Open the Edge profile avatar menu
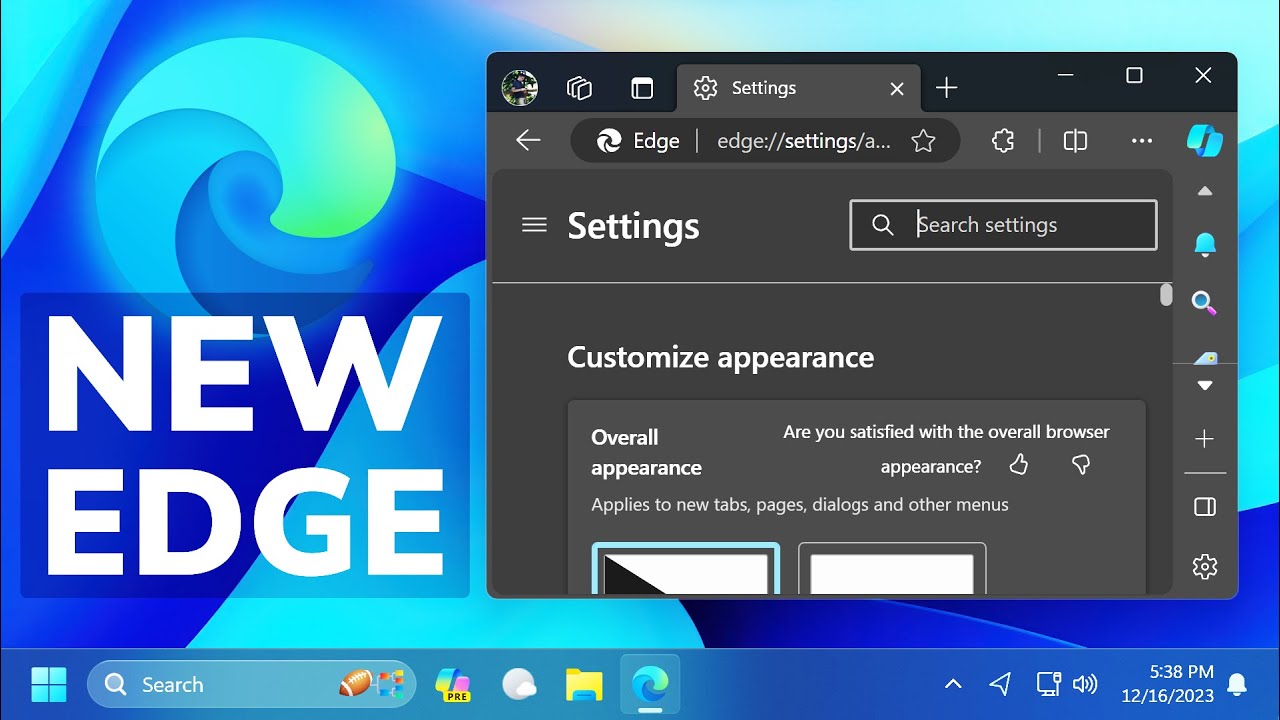This screenshot has height=720, width=1280. (519, 88)
